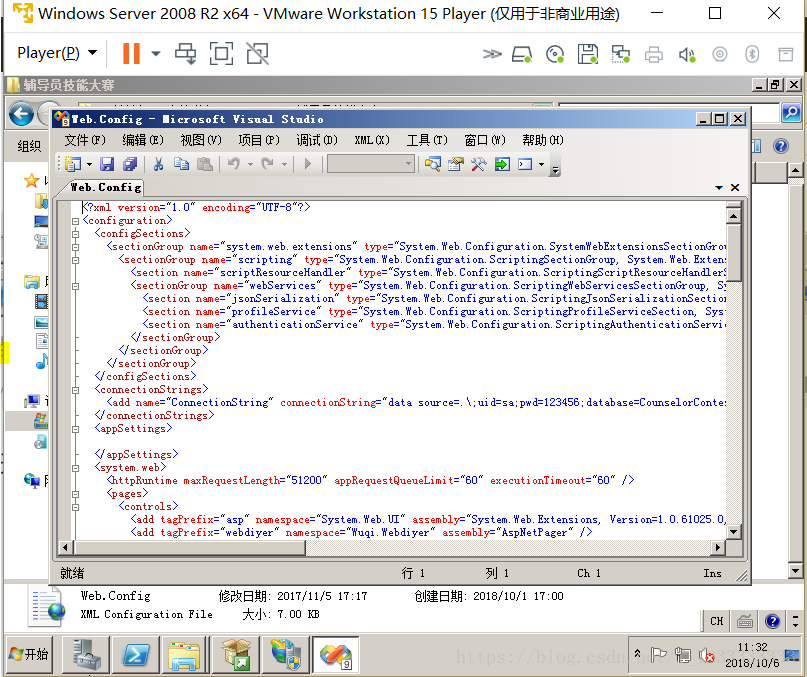Close the Web.Config document tab
The width and height of the screenshot is (807, 677).
point(735,188)
